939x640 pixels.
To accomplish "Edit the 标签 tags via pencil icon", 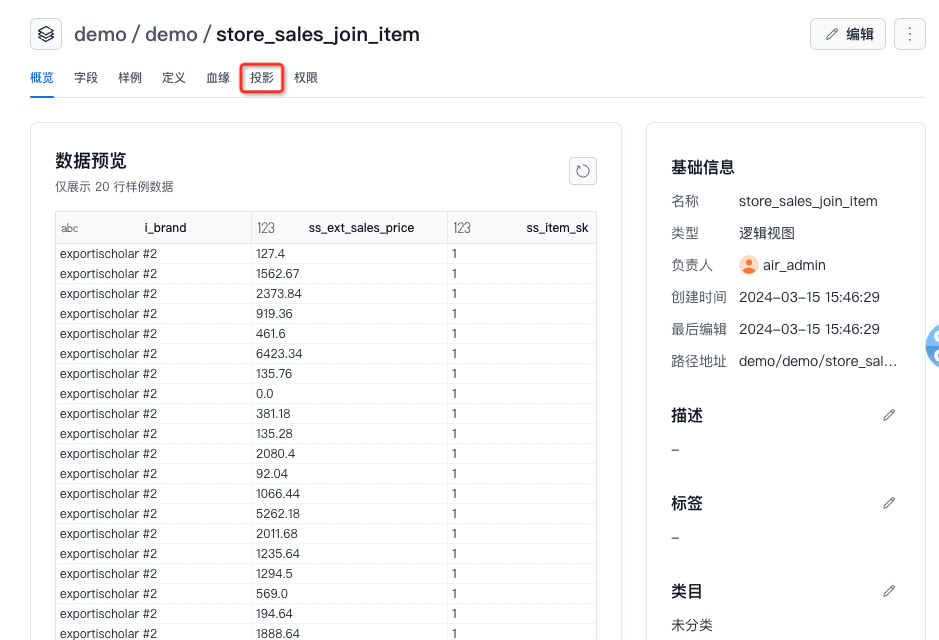I will [889, 503].
